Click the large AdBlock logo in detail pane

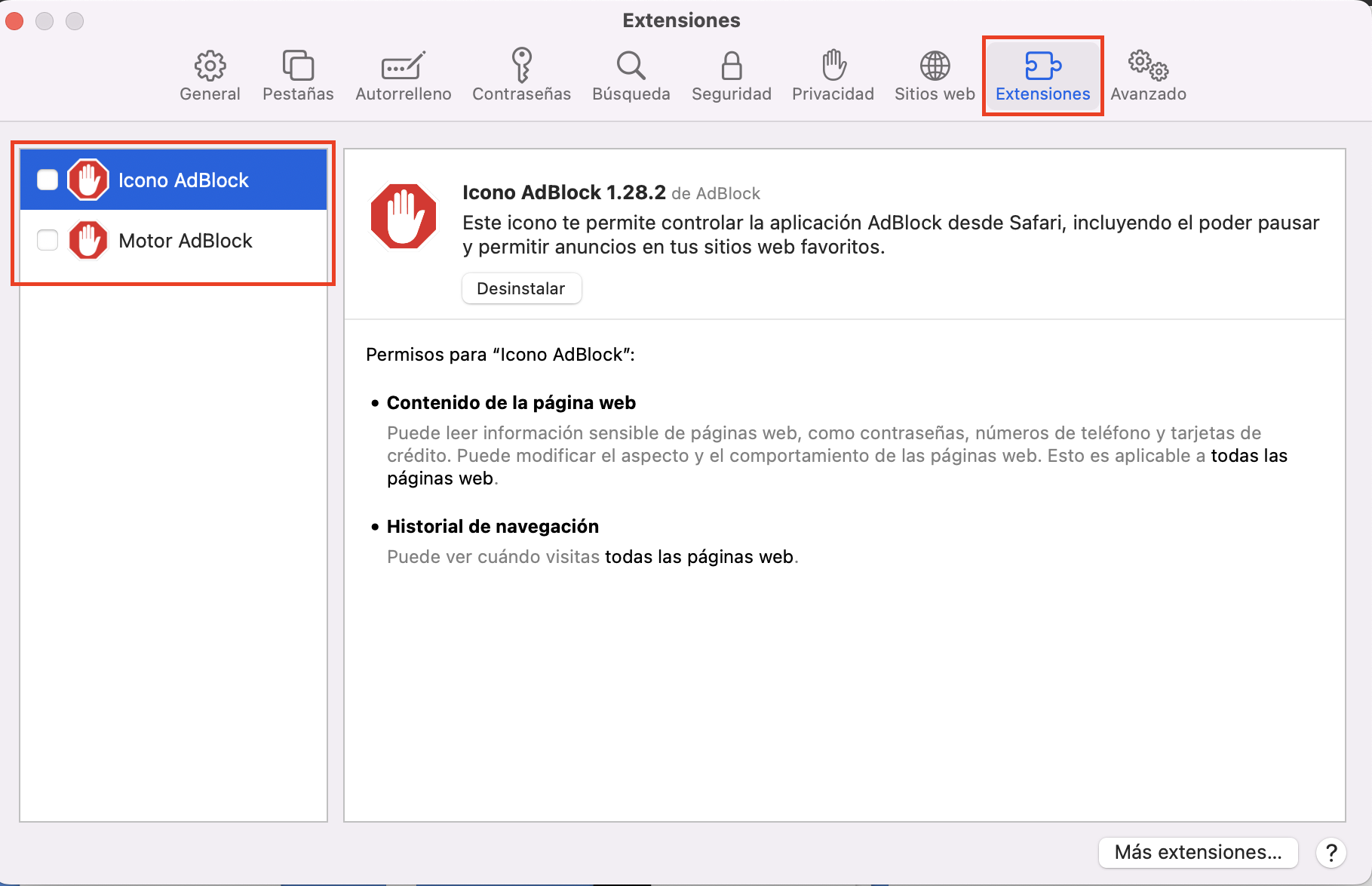click(x=404, y=216)
